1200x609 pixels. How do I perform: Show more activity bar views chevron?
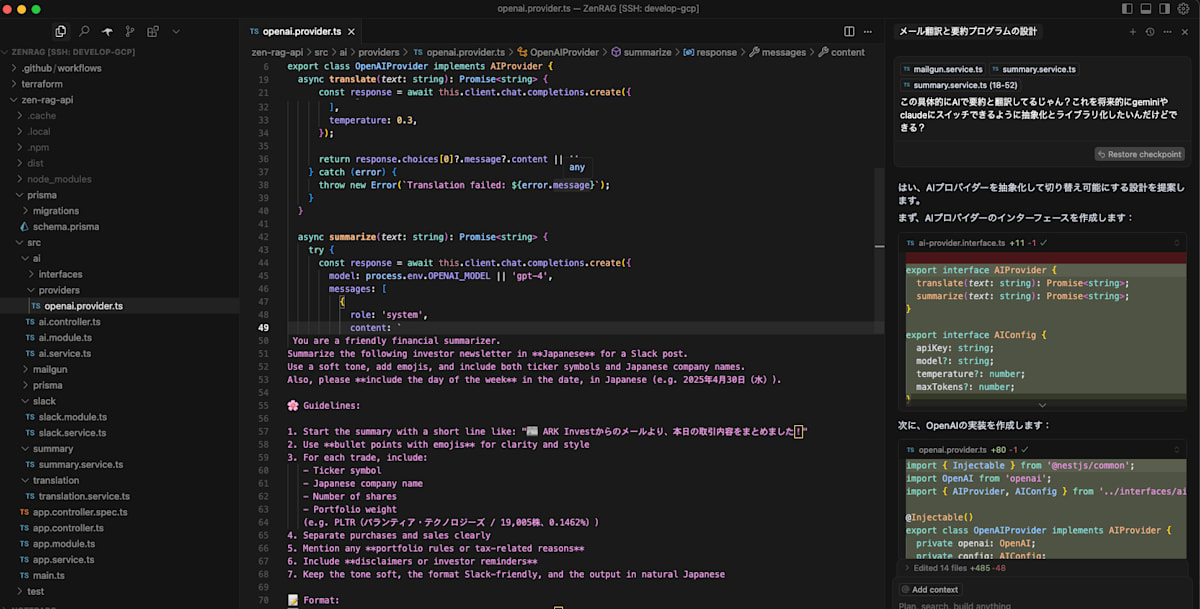click(176, 32)
